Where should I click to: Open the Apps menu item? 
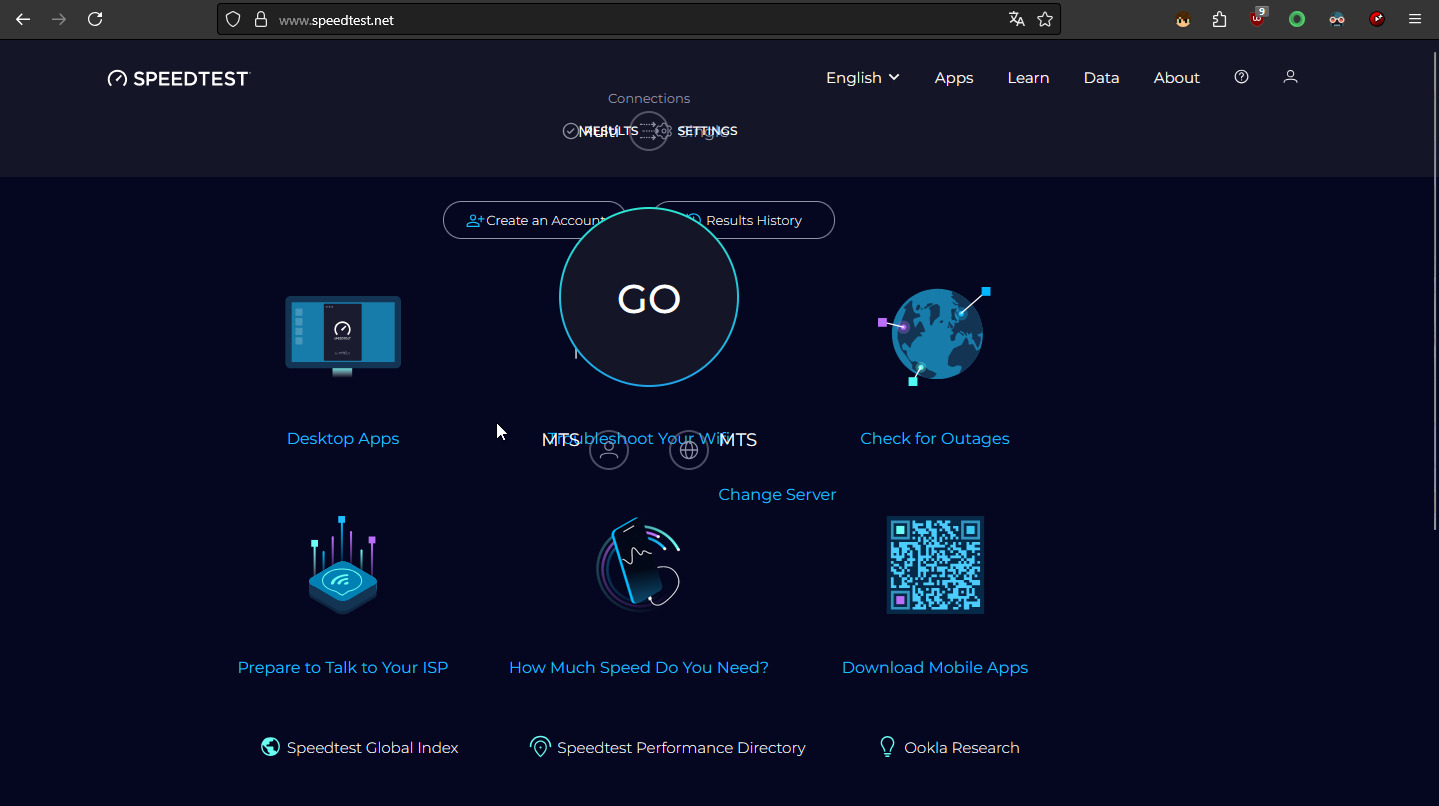coord(953,78)
